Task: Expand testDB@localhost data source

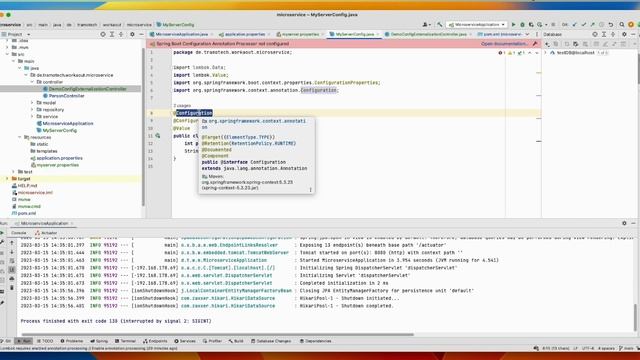Action: point(546,53)
